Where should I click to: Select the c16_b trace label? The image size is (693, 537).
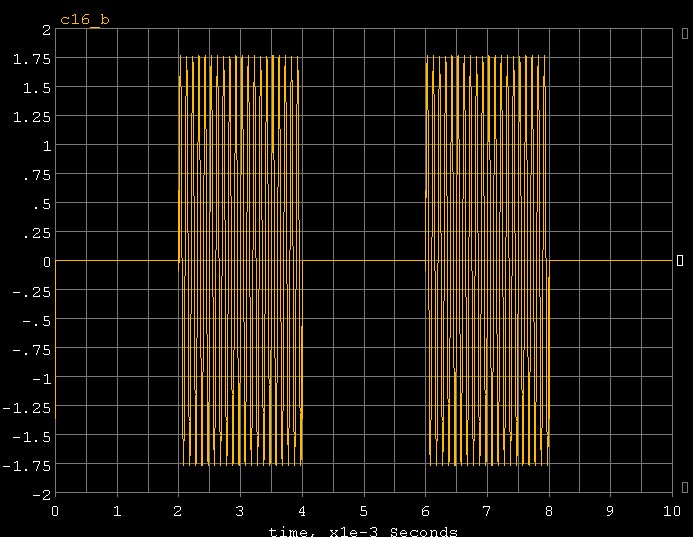click(85, 20)
